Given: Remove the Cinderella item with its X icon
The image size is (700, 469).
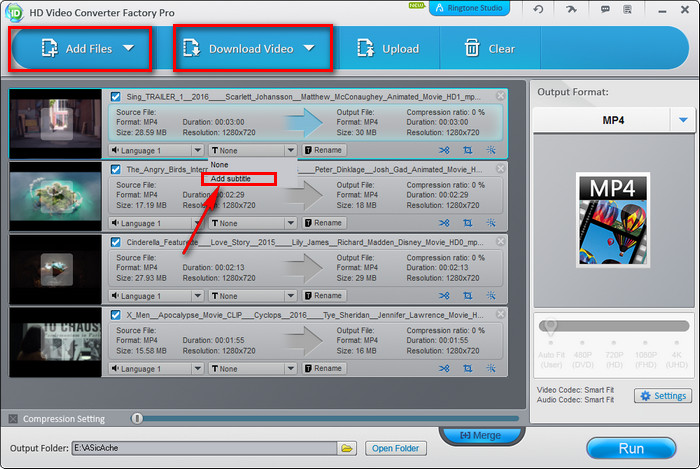Looking at the screenshot, I should pos(500,241).
